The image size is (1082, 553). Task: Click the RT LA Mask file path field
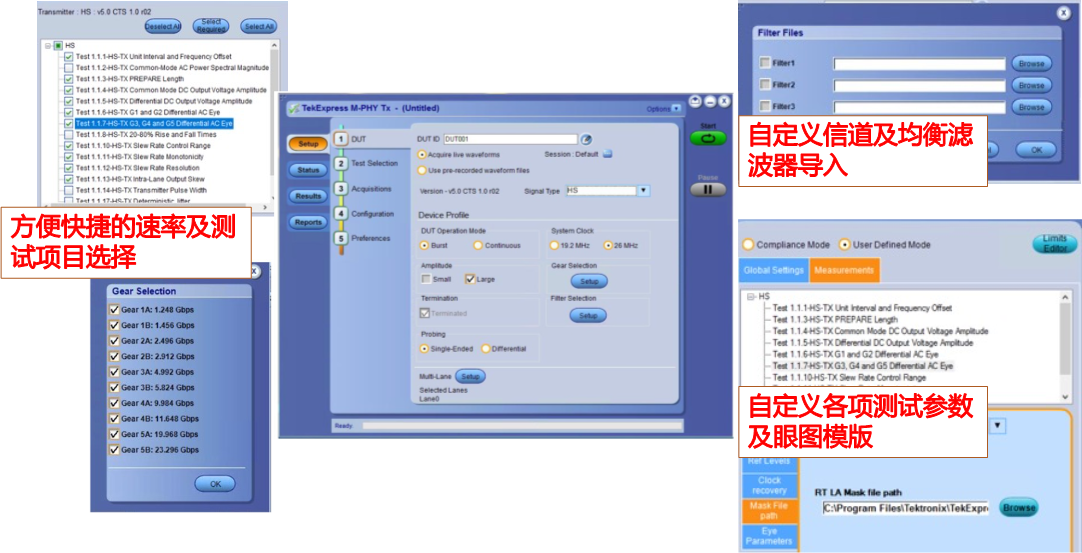pos(904,508)
